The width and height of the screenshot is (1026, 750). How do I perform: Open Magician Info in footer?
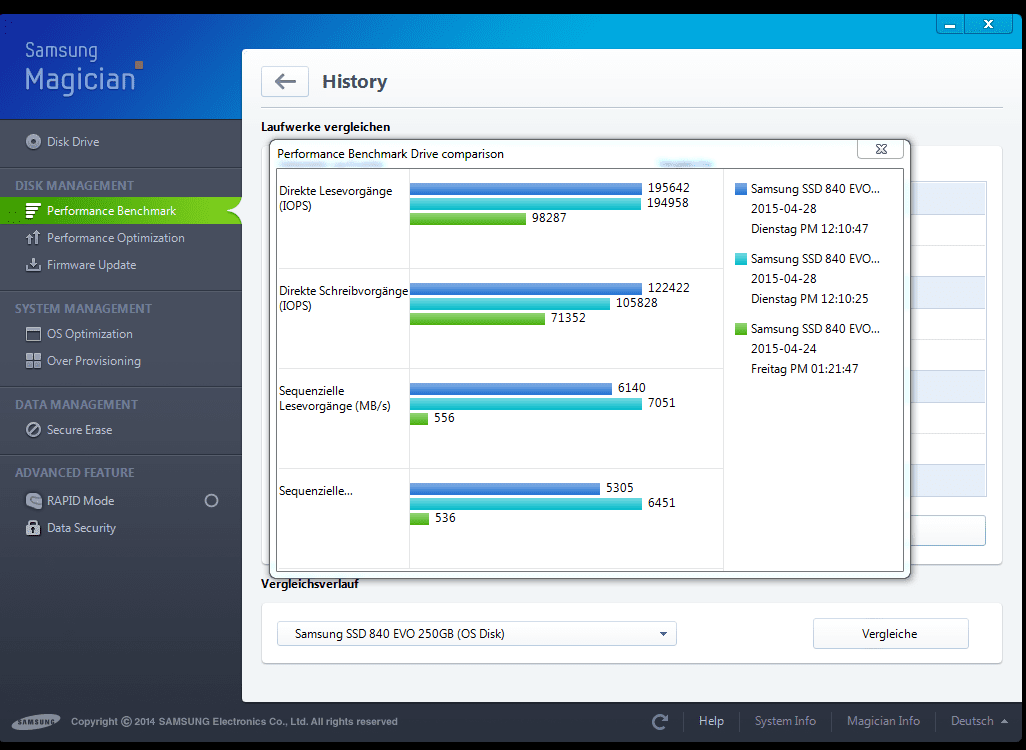(x=883, y=721)
